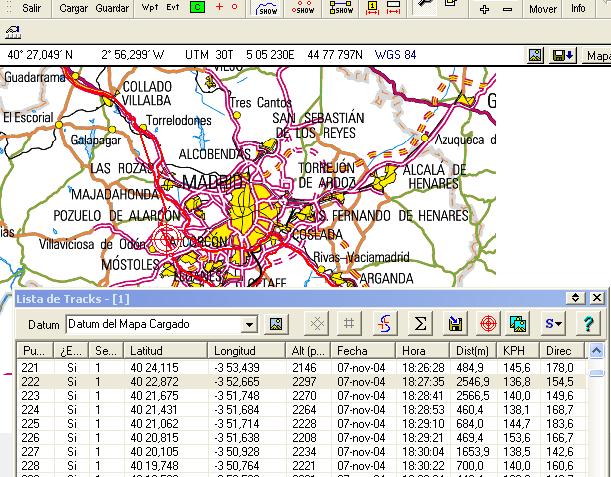
Task: Toggle the points SHOW button
Action: 304,8
